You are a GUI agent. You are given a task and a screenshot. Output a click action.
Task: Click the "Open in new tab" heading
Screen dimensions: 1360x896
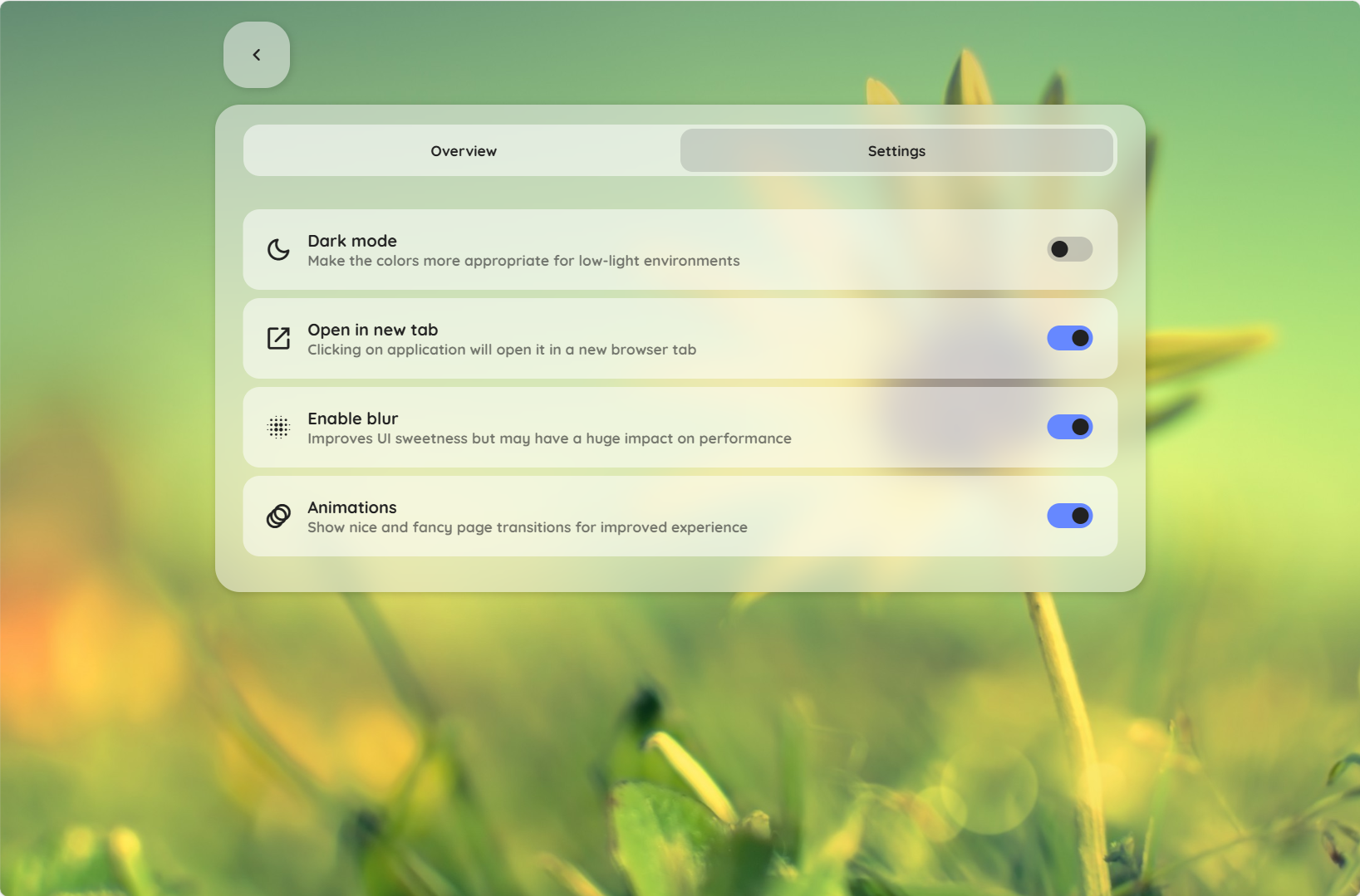pyautogui.click(x=372, y=330)
